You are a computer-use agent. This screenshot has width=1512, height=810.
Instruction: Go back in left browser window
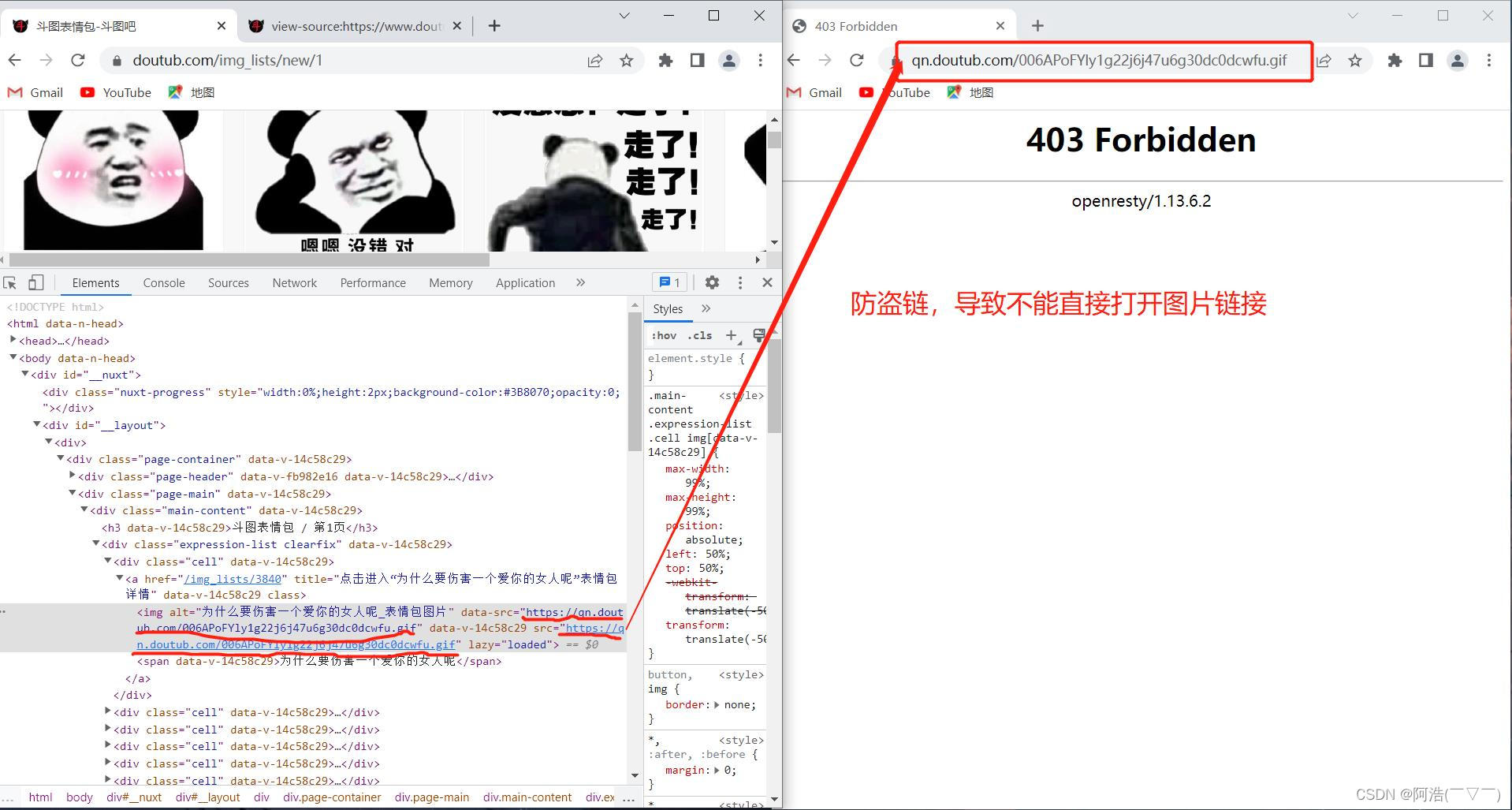pyautogui.click(x=15, y=60)
